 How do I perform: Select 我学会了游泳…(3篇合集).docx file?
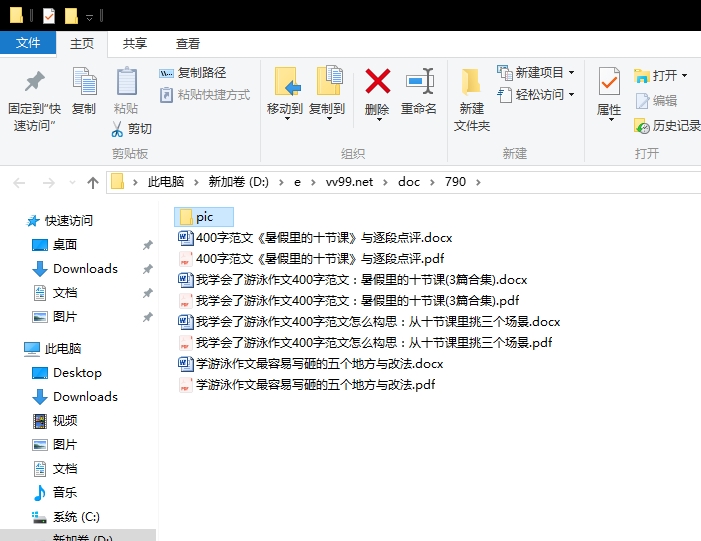tap(353, 279)
